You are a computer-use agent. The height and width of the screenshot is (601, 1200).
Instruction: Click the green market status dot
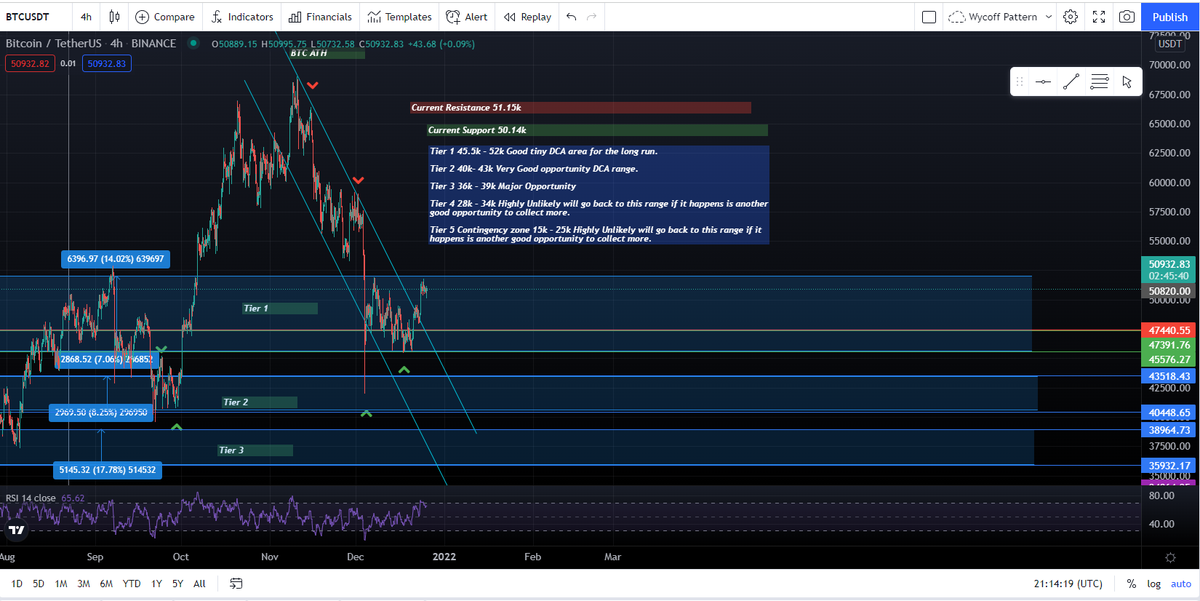[192, 43]
